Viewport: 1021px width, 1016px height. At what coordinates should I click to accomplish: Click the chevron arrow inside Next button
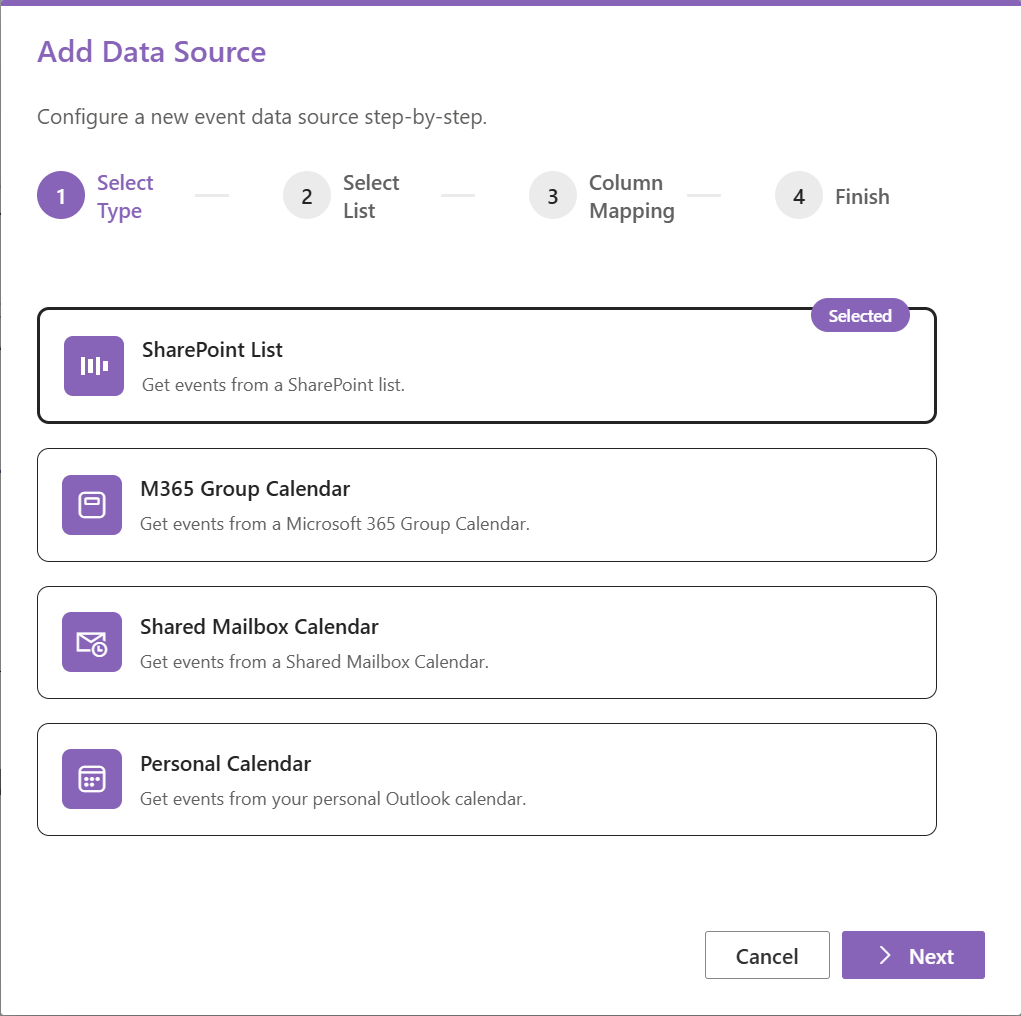coord(884,956)
